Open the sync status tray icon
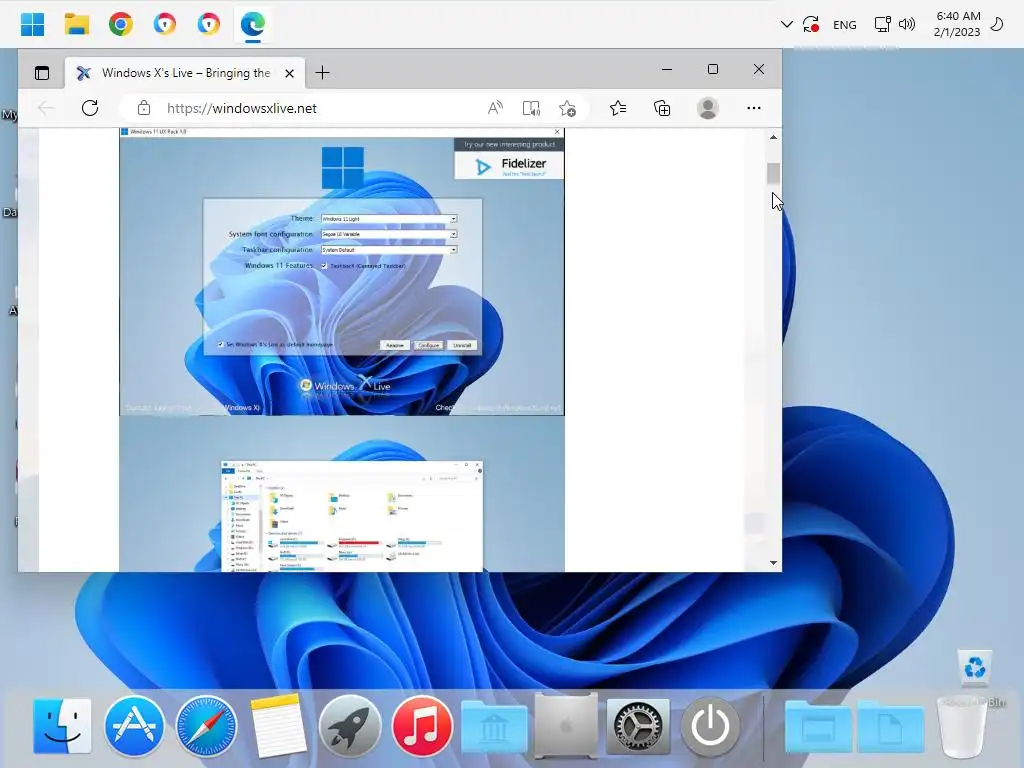This screenshot has width=1024, height=768. click(811, 25)
